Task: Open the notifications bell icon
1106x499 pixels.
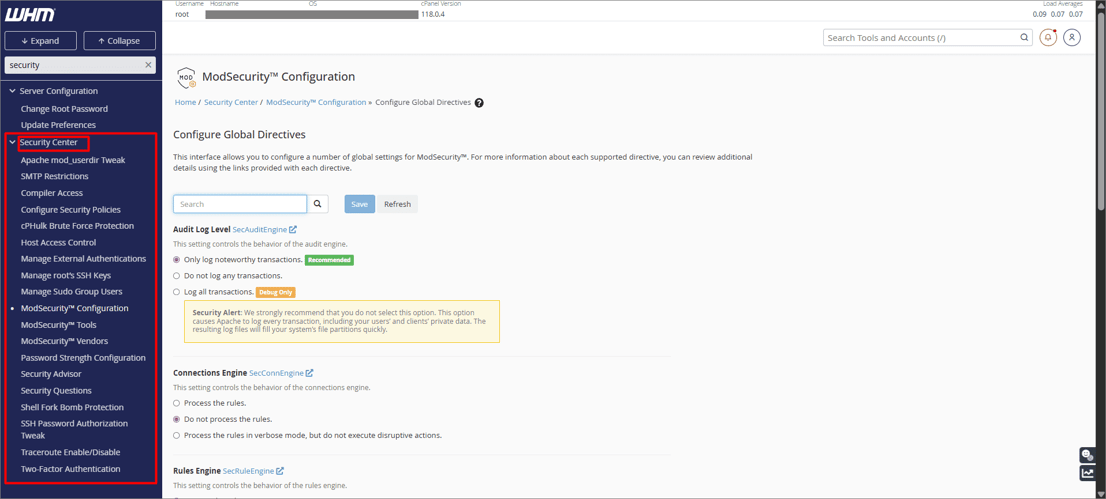Action: (1048, 38)
